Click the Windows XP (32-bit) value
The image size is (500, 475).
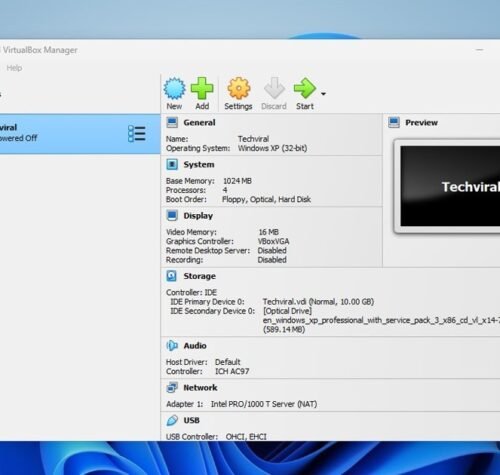click(272, 148)
